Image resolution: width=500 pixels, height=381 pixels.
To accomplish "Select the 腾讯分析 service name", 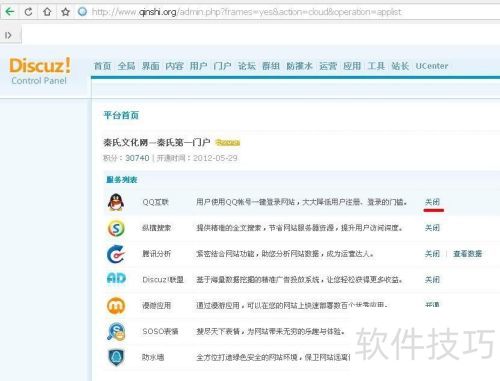I will click(157, 254).
